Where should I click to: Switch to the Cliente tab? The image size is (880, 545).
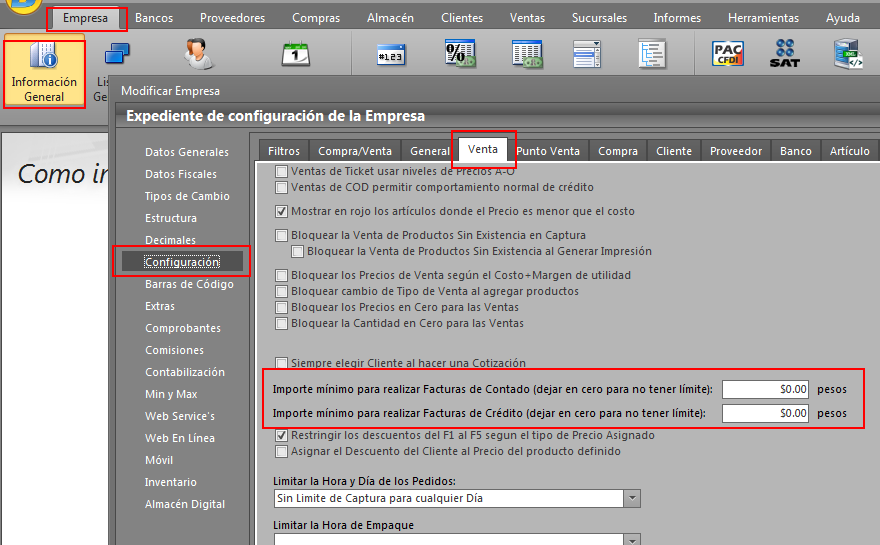coord(674,151)
